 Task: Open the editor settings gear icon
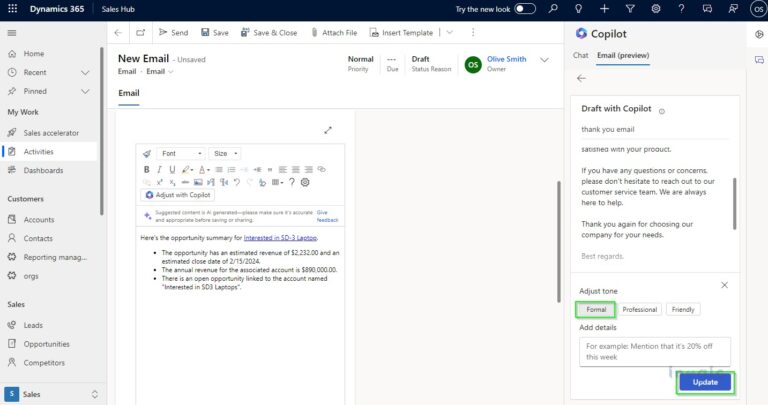click(x=305, y=182)
